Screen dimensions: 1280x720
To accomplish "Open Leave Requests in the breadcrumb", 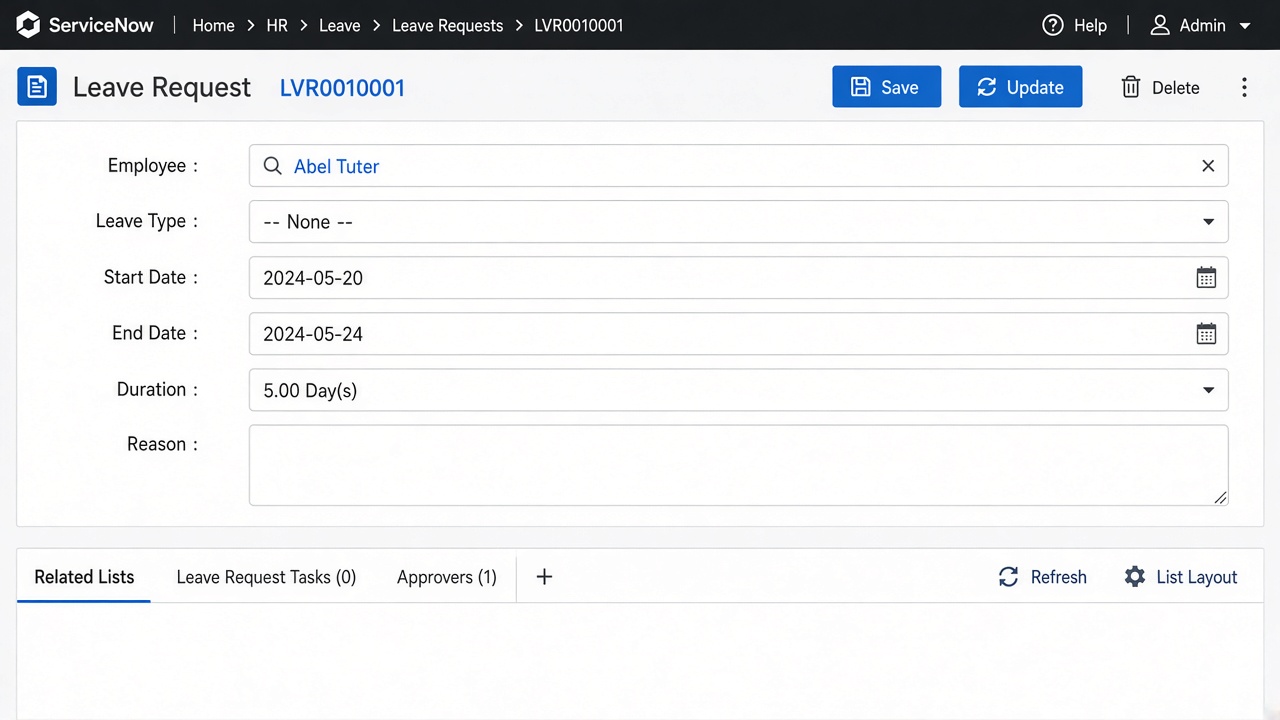I will pyautogui.click(x=447, y=25).
